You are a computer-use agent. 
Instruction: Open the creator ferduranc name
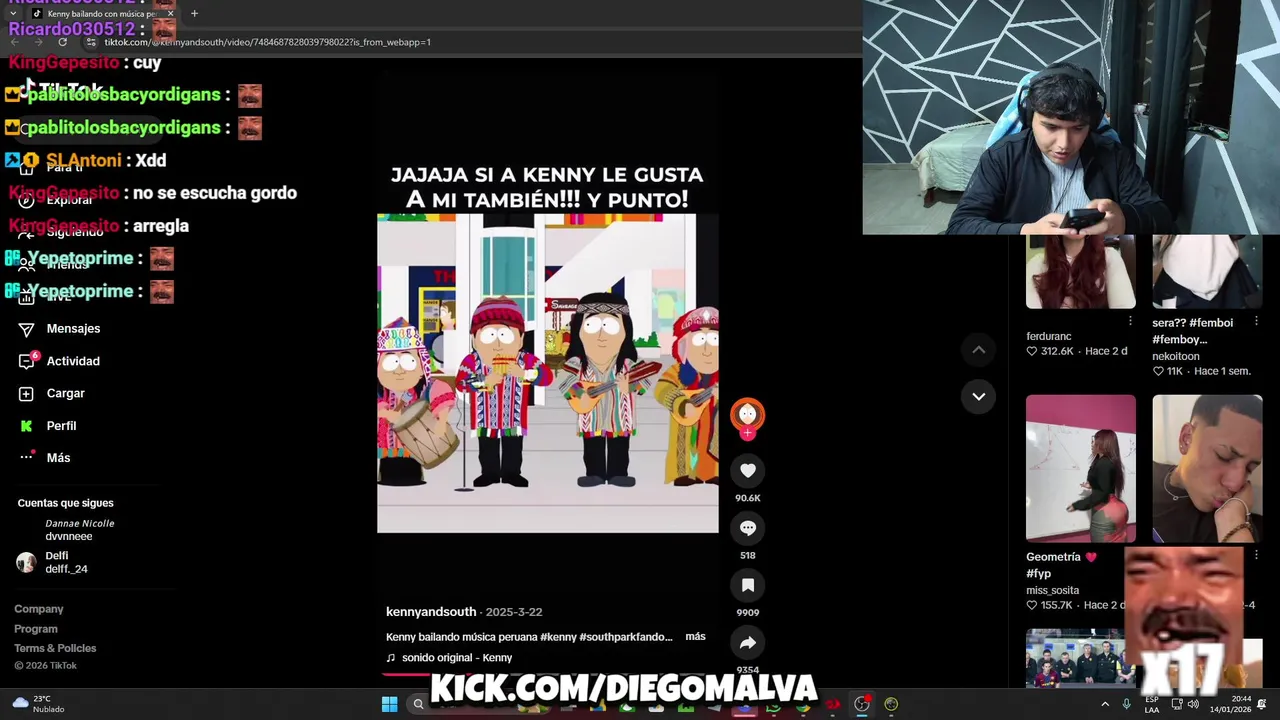pyautogui.click(x=1048, y=337)
